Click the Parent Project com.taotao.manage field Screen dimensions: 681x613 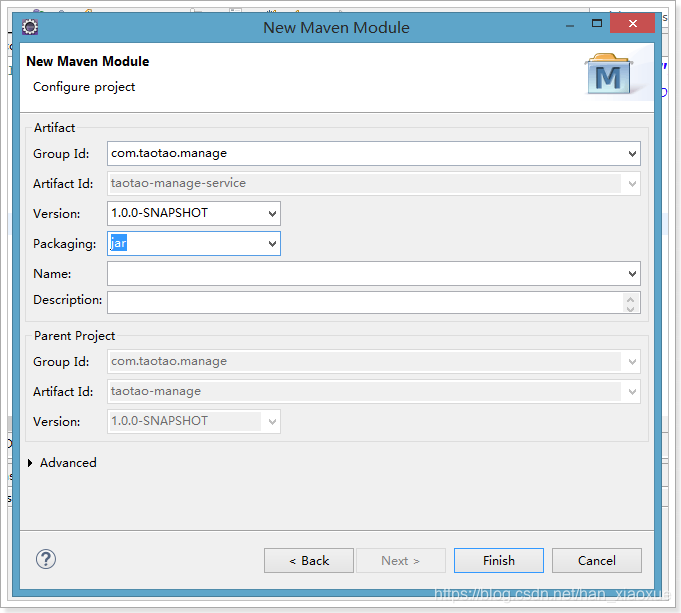[374, 361]
